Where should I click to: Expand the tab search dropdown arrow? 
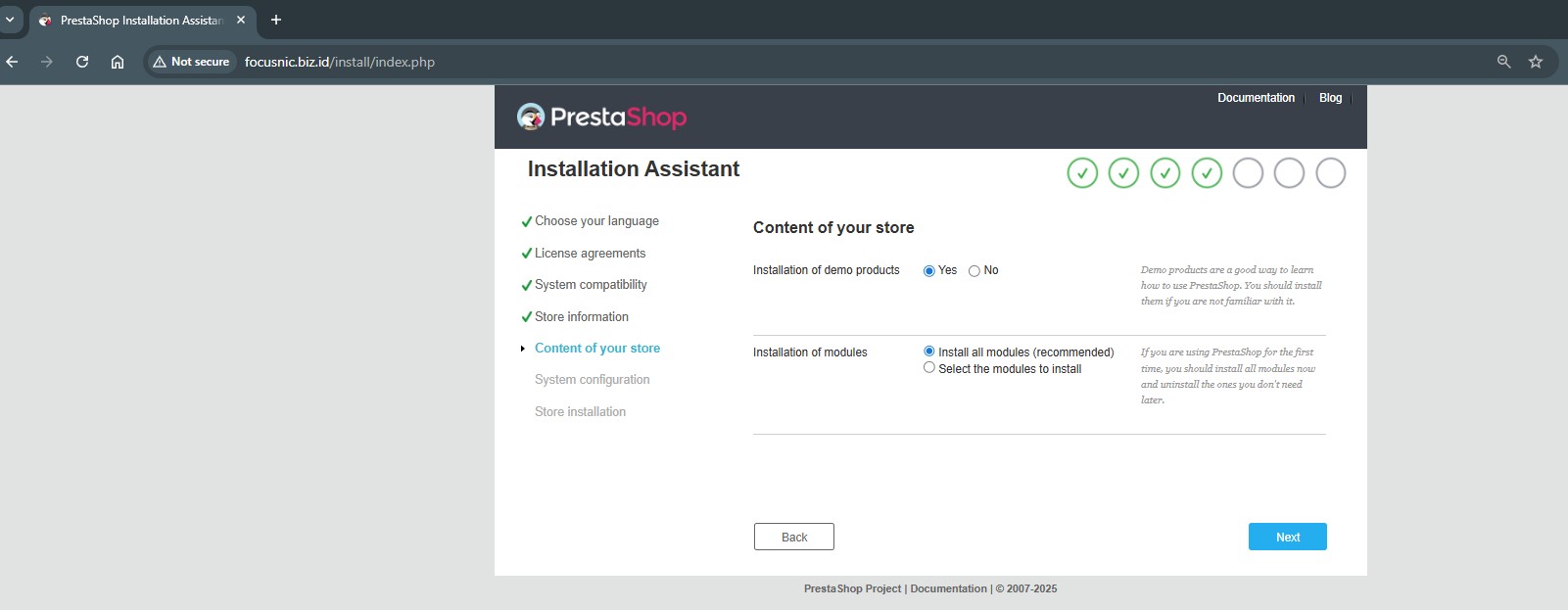pos(10,20)
